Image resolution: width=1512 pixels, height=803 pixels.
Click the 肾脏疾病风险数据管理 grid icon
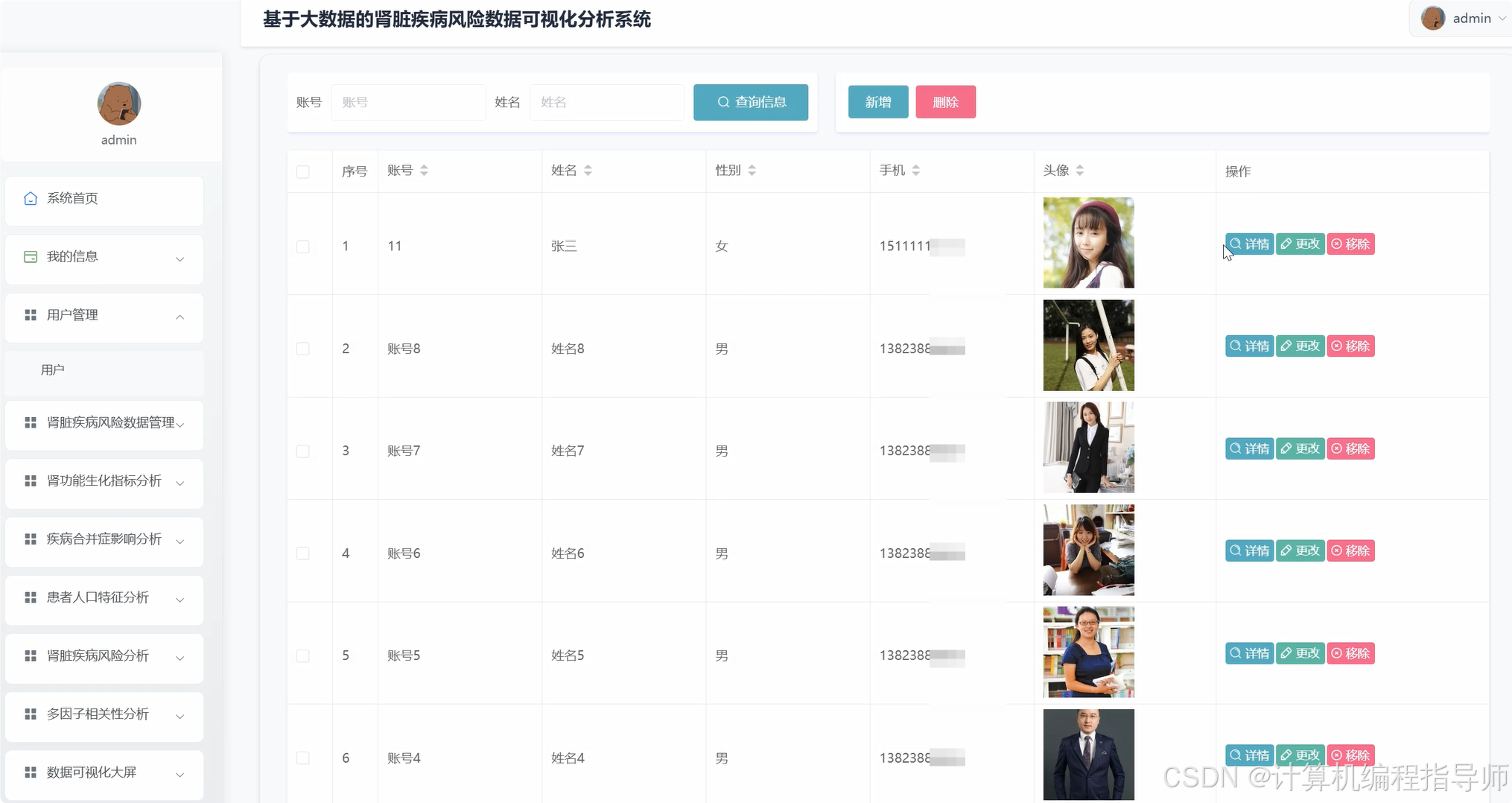click(31, 422)
